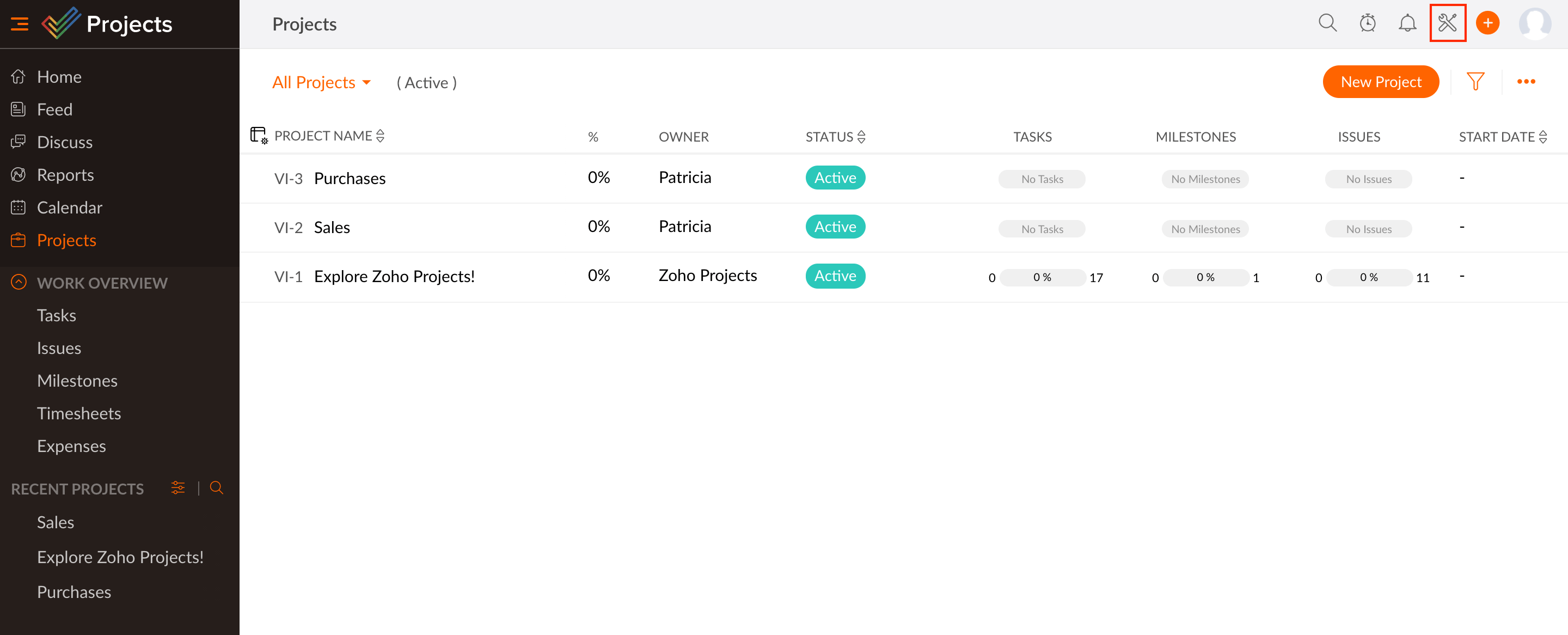Viewport: 1568px width, 635px height.
Task: Open the project filter funnel icon
Action: (1475, 82)
